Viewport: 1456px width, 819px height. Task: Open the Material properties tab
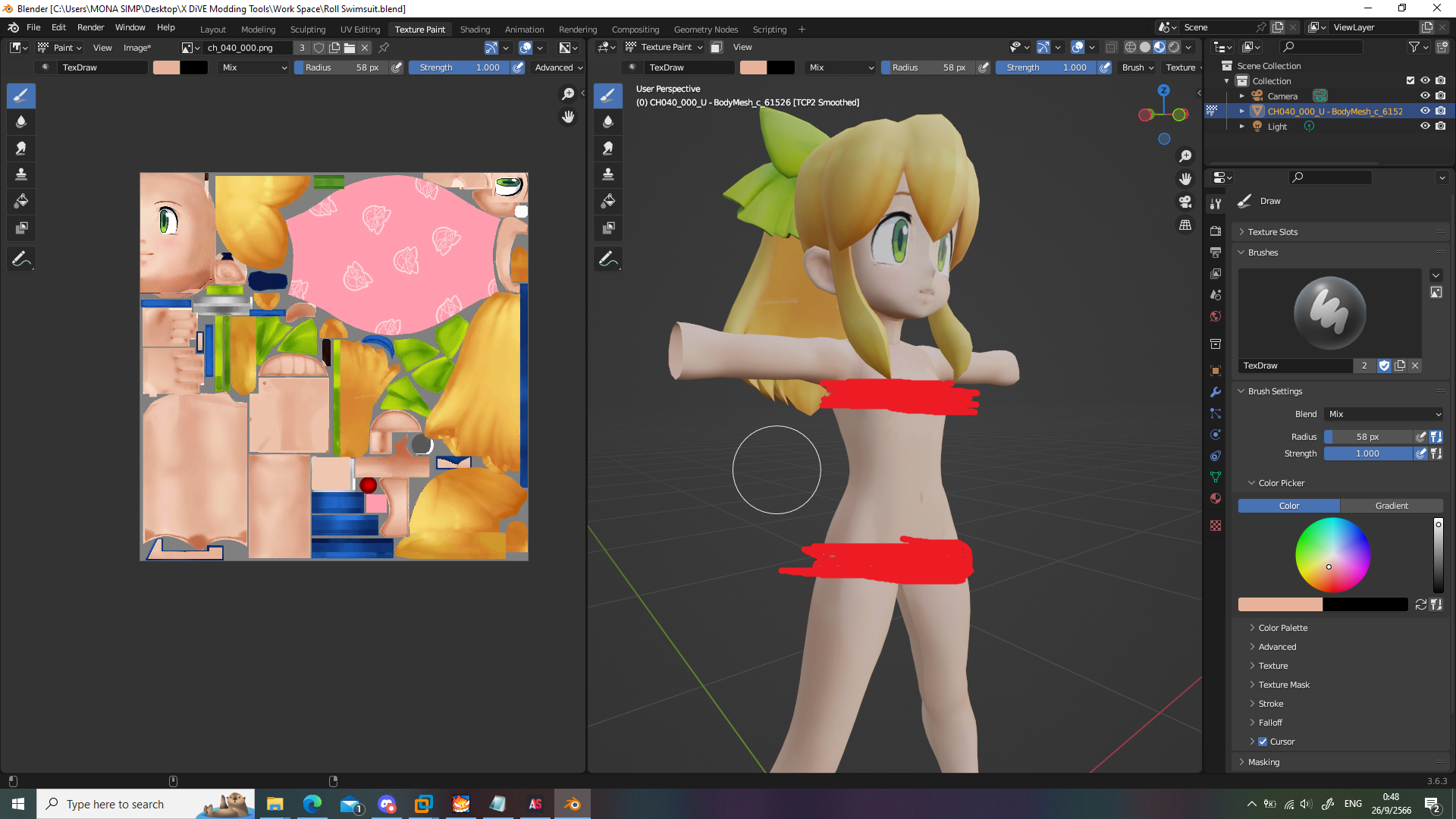[x=1216, y=498]
